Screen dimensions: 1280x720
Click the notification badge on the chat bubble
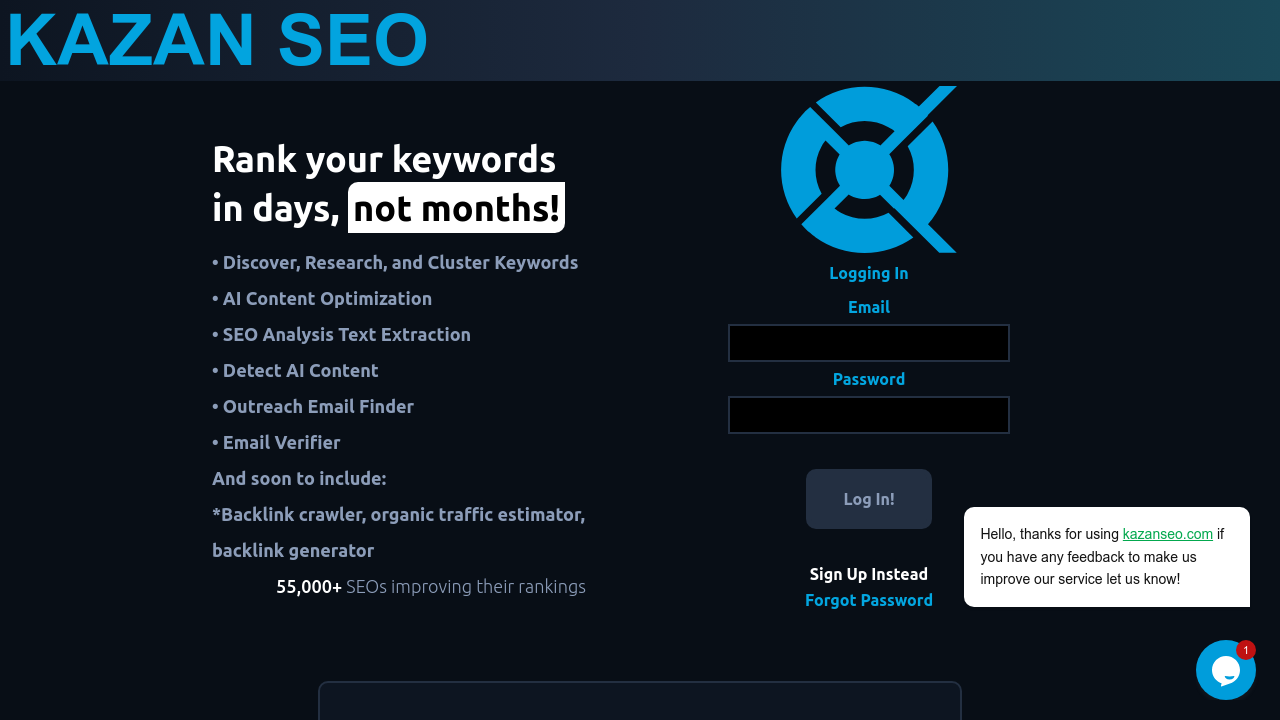(x=1245, y=650)
